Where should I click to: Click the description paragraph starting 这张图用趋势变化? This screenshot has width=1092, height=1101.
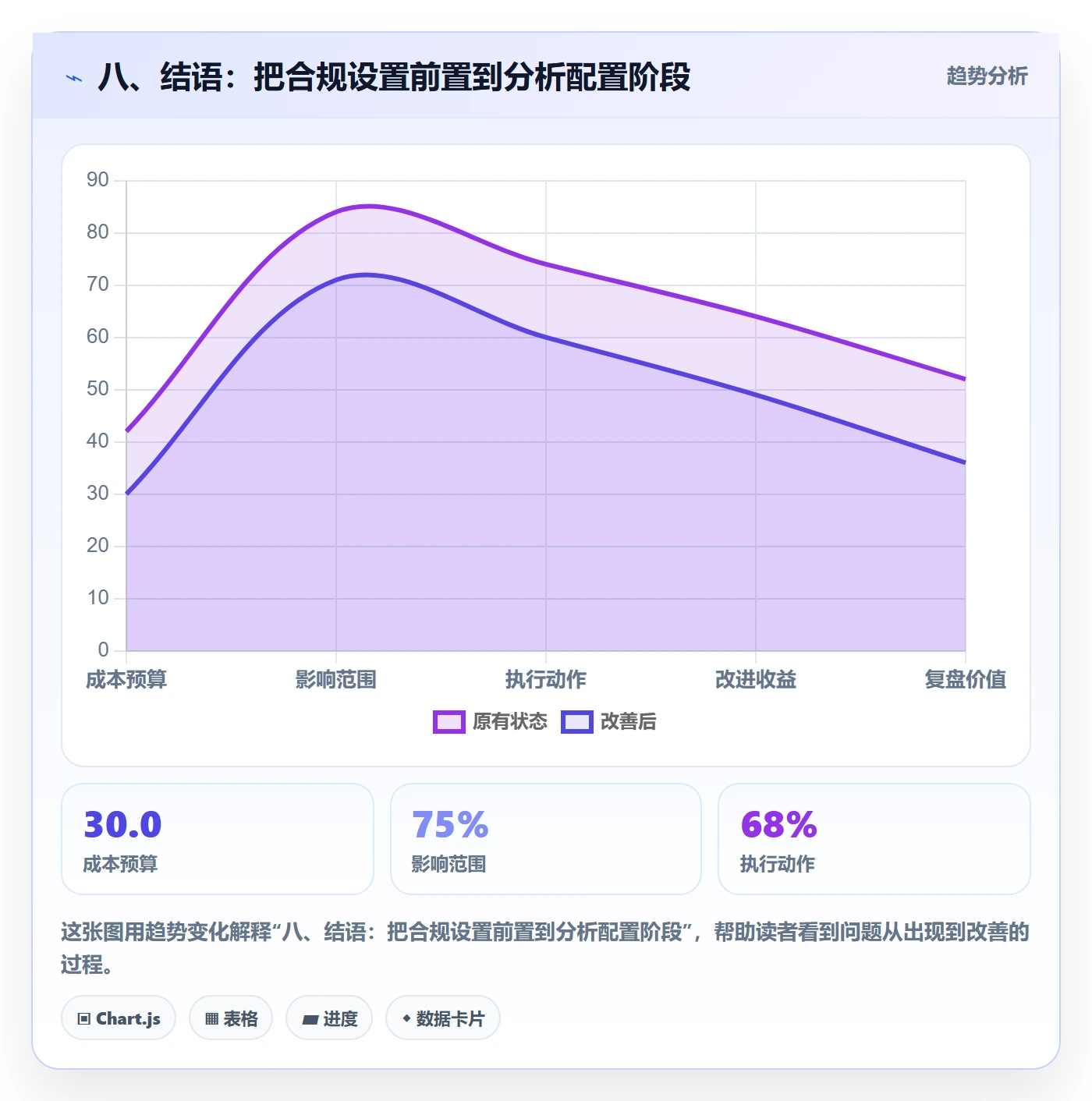pyautogui.click(x=545, y=948)
